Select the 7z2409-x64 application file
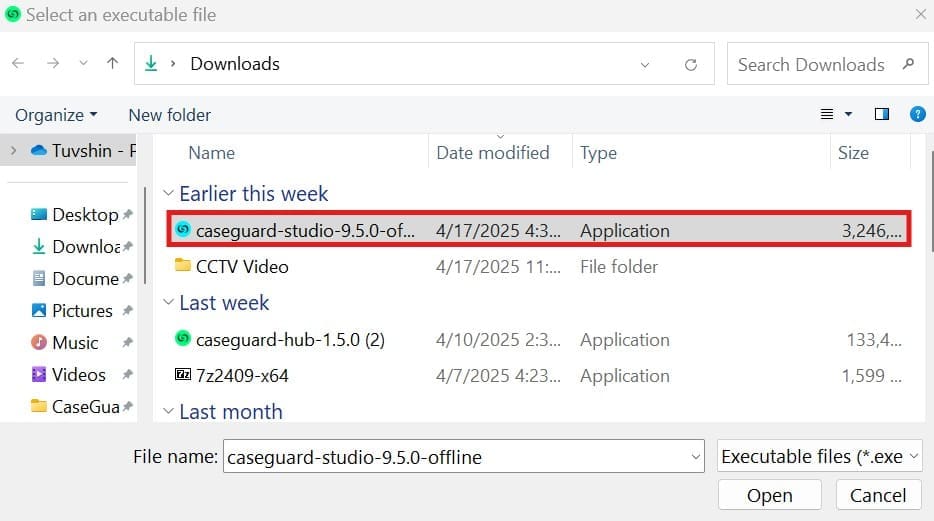This screenshot has height=521, width=934. (242, 376)
